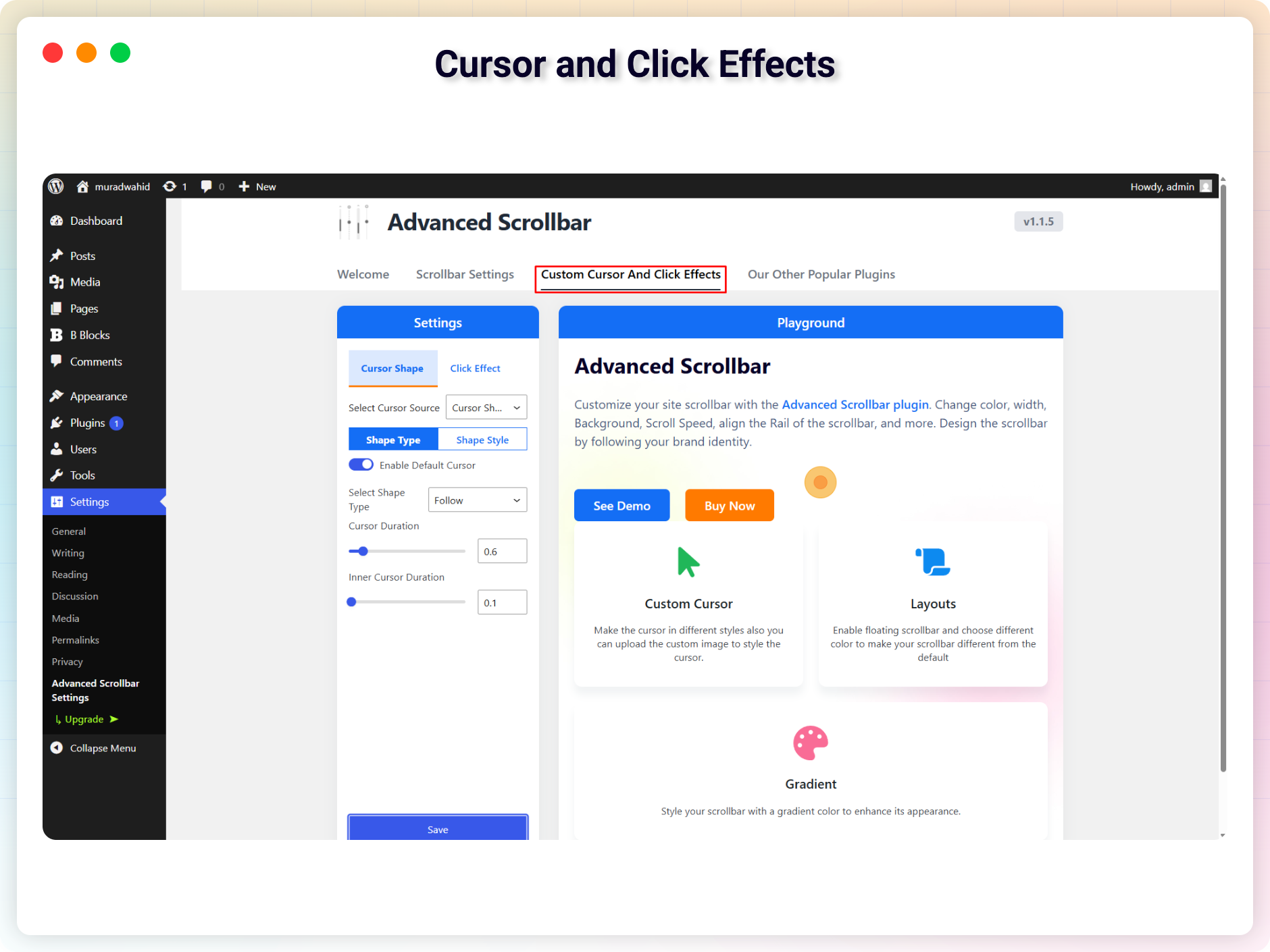Click Howdy, admin account menu
This screenshot has width=1270, height=952.
1171,186
